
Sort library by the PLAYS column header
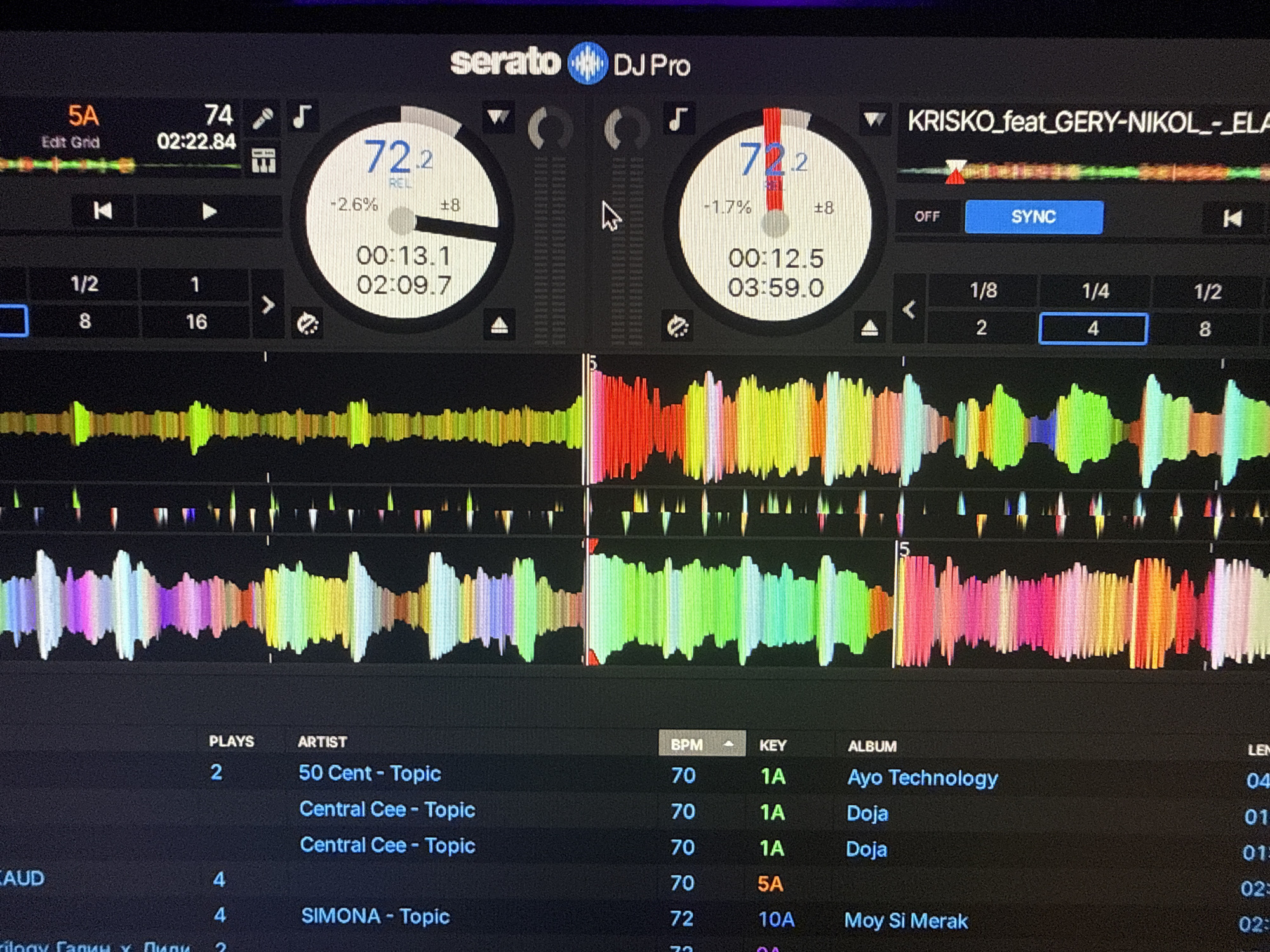(x=231, y=741)
